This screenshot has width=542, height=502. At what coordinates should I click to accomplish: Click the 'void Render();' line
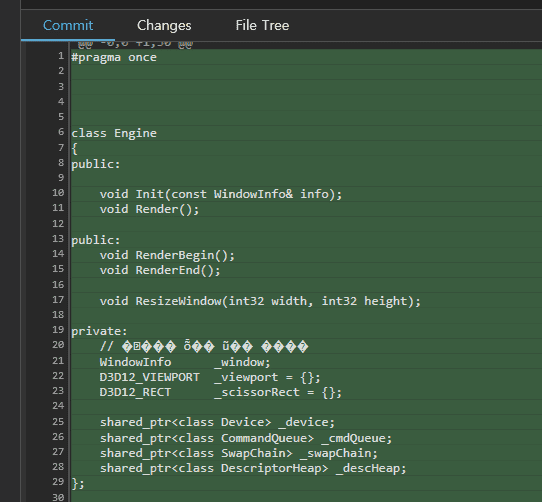coord(149,209)
